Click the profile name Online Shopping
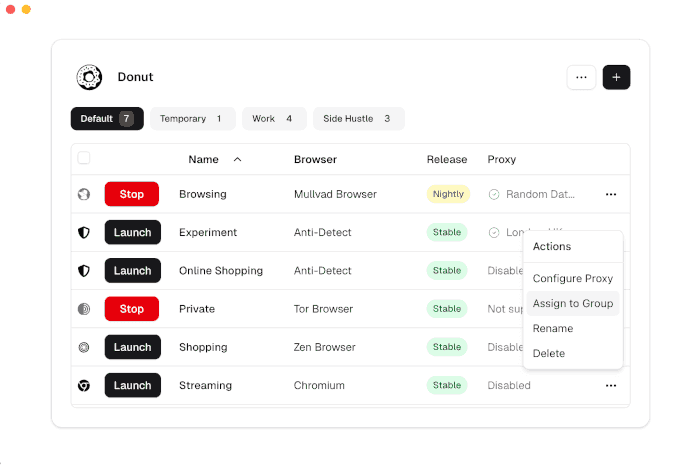700x466 pixels. pyautogui.click(x=221, y=271)
